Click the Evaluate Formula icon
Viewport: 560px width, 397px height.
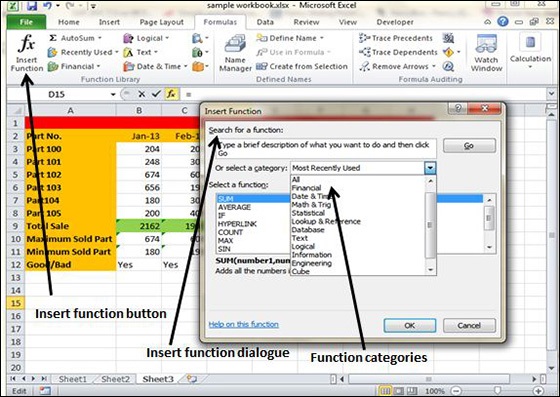click(x=448, y=66)
